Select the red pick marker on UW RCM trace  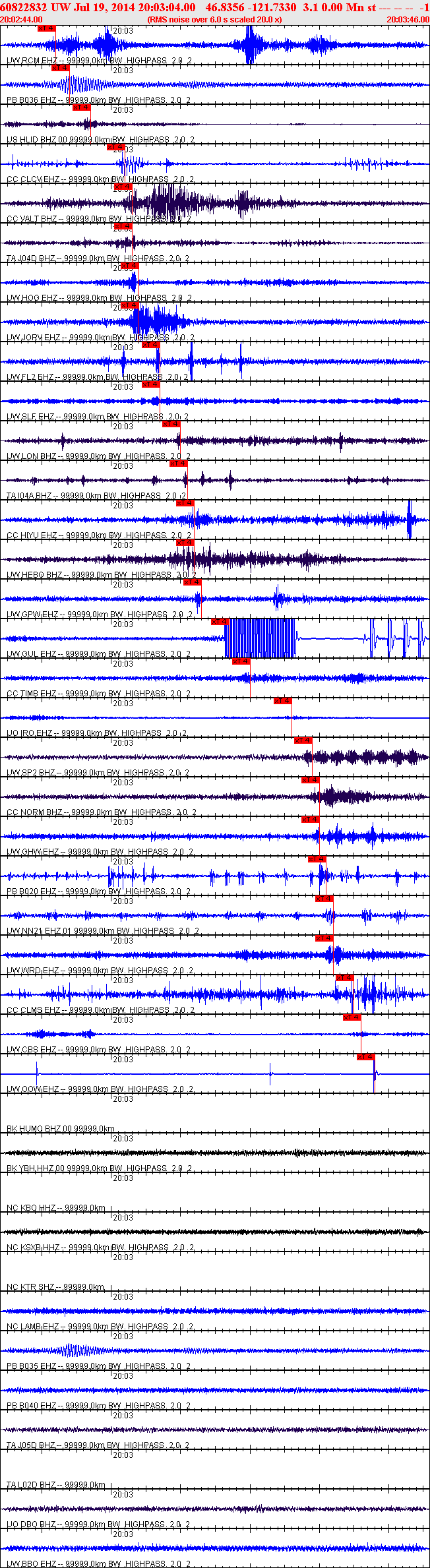[46, 28]
